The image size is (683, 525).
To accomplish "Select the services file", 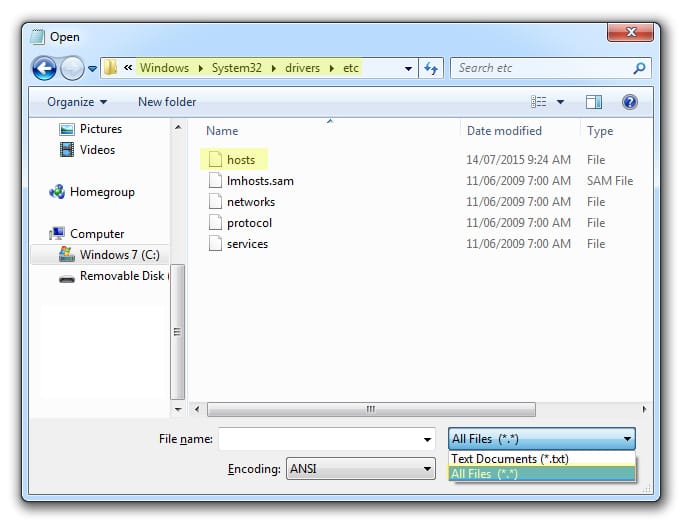I will [x=247, y=244].
